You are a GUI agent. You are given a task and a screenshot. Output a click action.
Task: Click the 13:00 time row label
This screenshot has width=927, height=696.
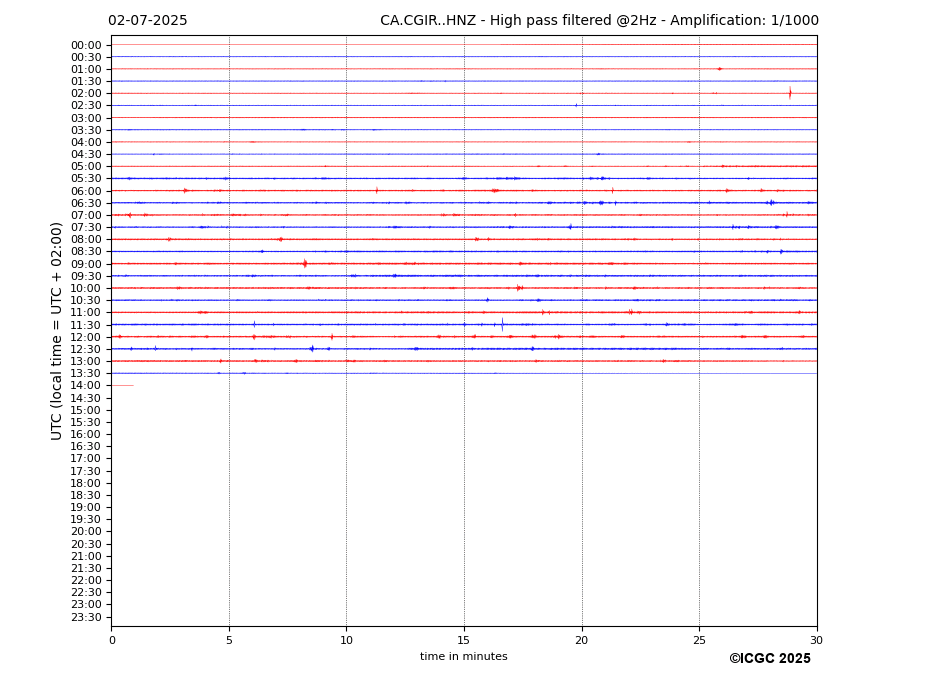pos(86,361)
